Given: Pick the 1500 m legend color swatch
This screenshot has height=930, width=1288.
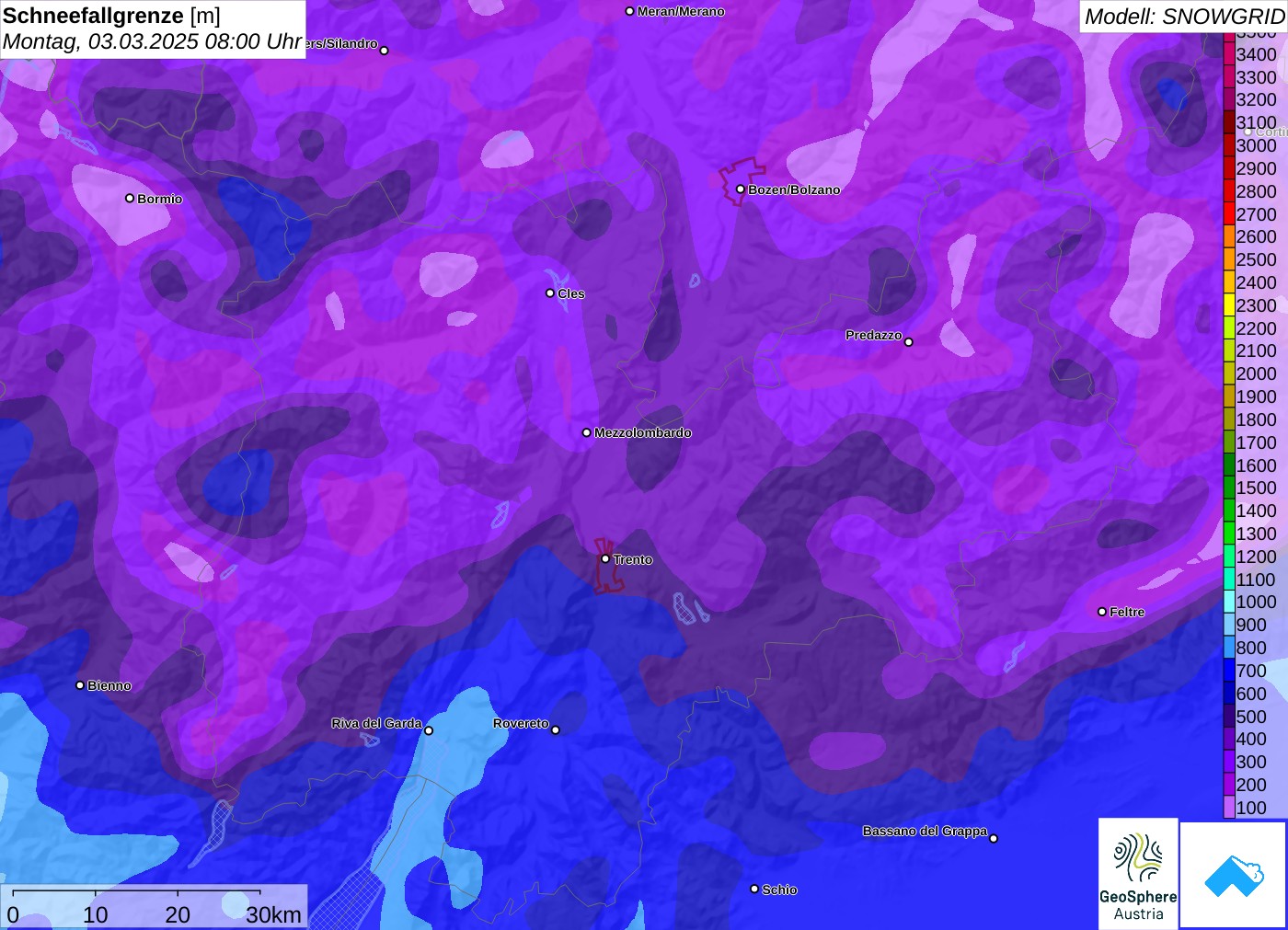Looking at the screenshot, I should pos(1229,488).
